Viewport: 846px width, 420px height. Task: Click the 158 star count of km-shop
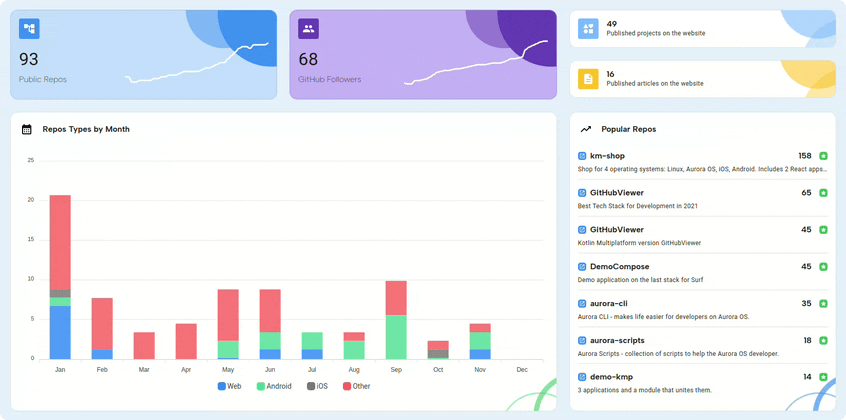(x=805, y=156)
